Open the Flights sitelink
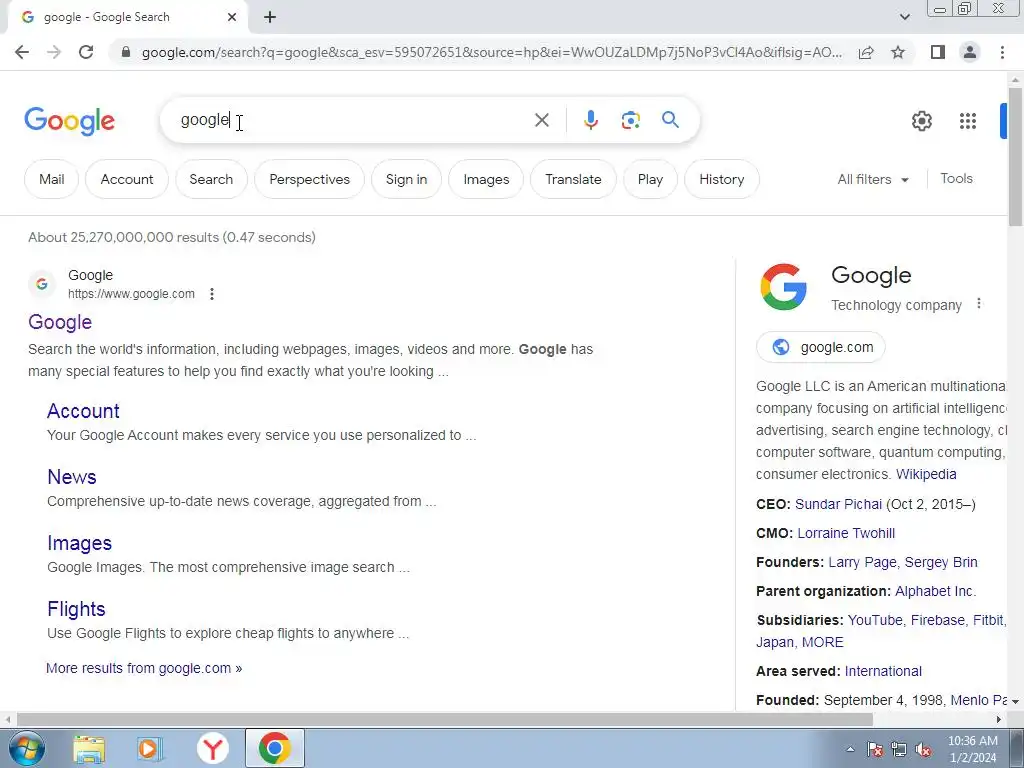The height and width of the screenshot is (768, 1024). click(x=76, y=609)
